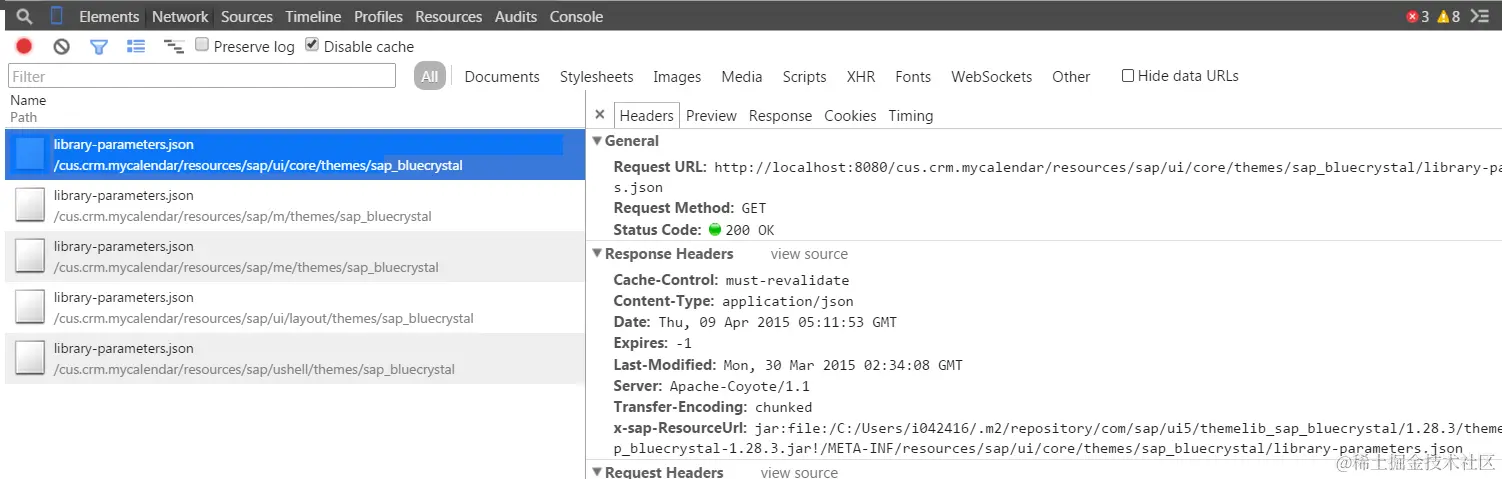Filter requests by XHR type
This screenshot has height=479, width=1502.
[860, 76]
